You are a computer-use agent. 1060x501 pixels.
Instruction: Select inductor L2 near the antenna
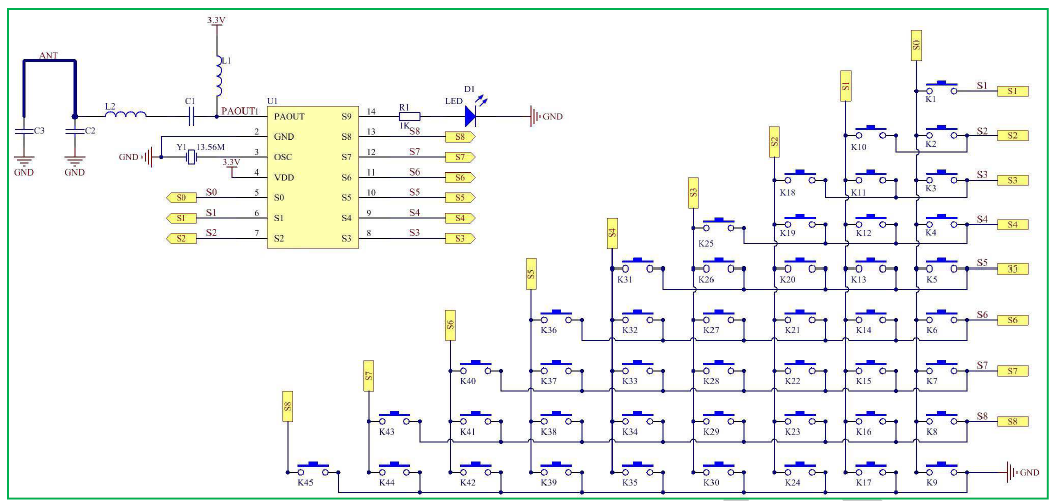tap(124, 116)
